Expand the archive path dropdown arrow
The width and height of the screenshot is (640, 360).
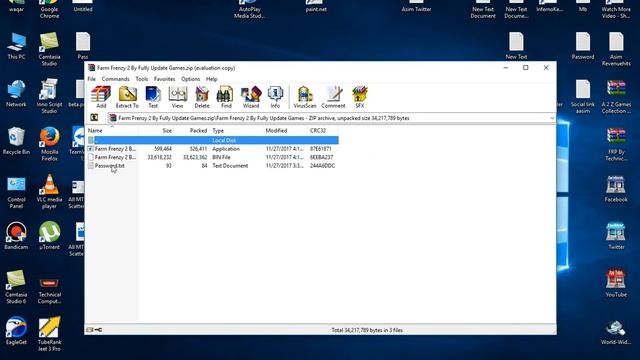(552, 118)
